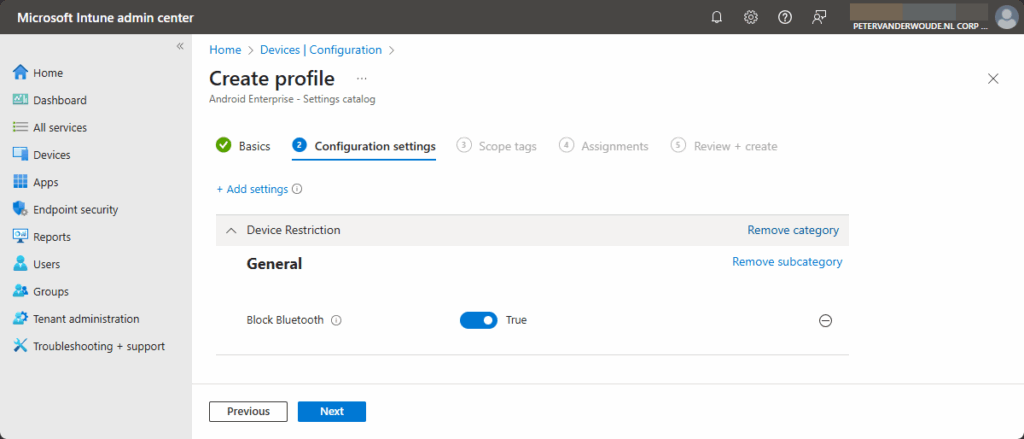Screen dimensions: 1024x439
Task: Click the Remove subcategory link
Action: pyautogui.click(x=787, y=262)
